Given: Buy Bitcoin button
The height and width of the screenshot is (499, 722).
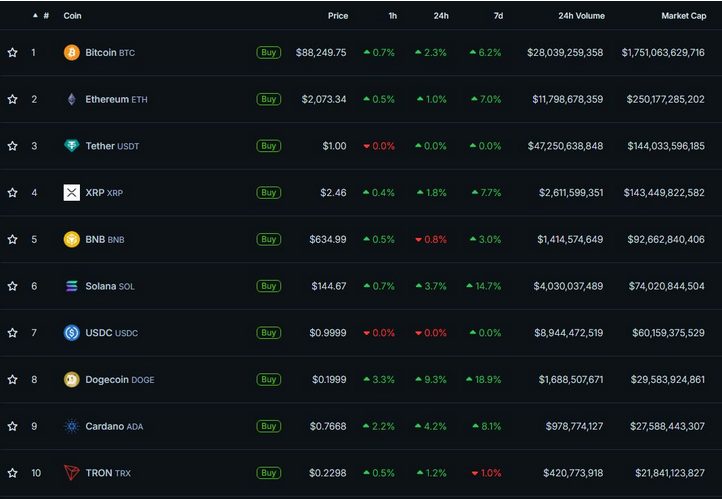Looking at the screenshot, I should (x=268, y=52).
